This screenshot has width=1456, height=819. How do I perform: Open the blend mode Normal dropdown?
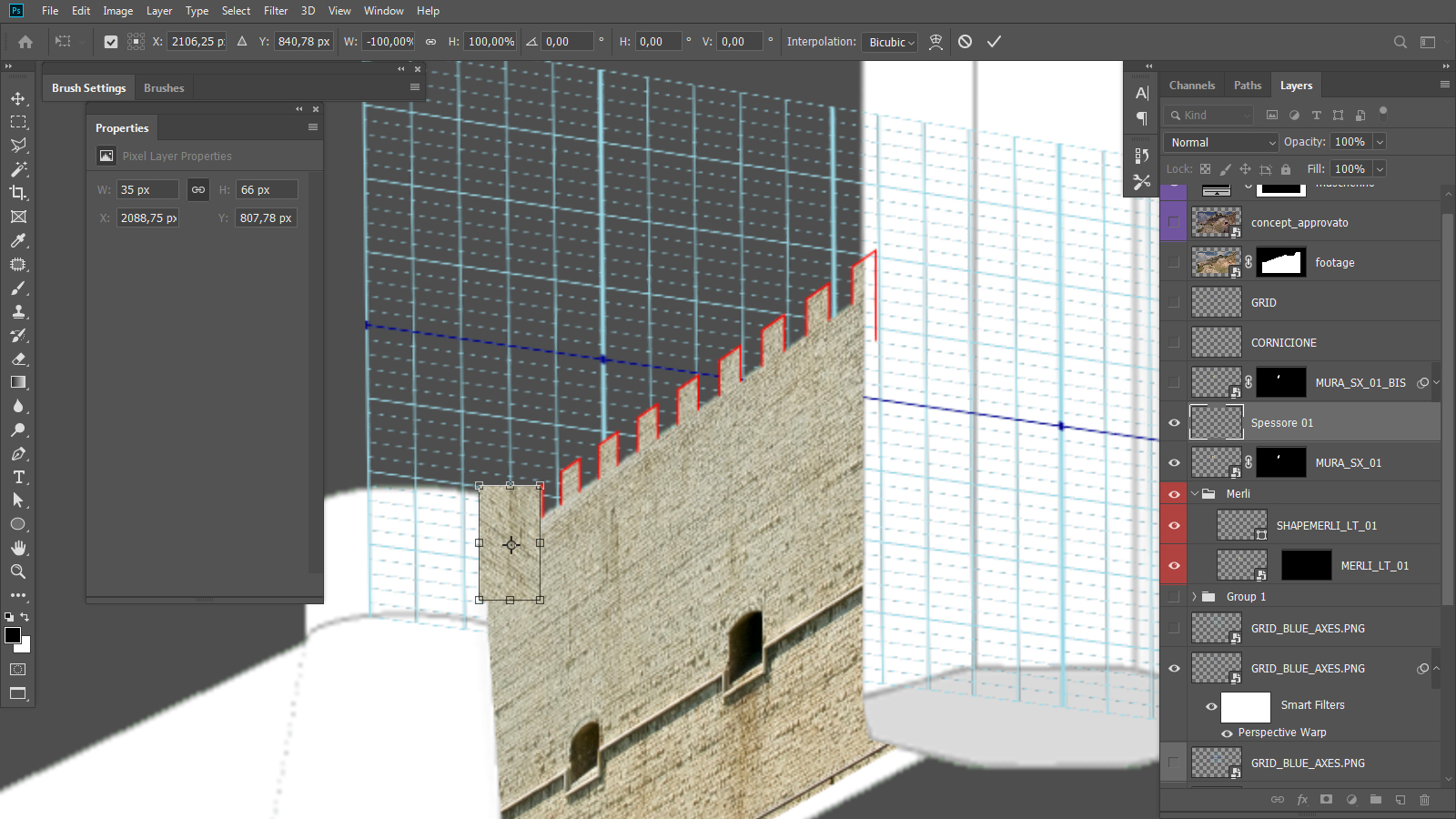pos(1222,143)
